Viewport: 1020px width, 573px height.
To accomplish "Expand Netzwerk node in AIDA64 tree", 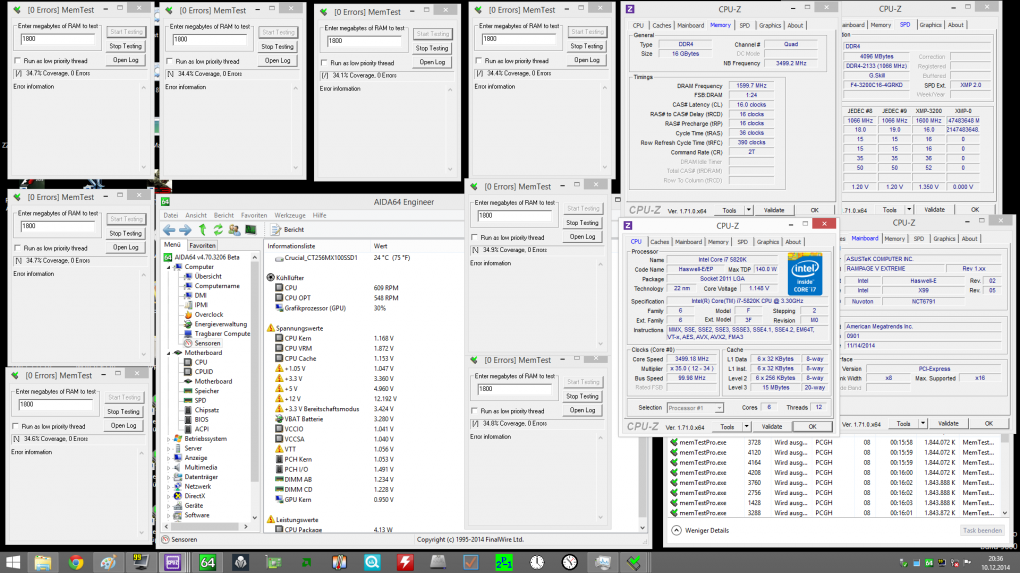I will click(x=169, y=486).
